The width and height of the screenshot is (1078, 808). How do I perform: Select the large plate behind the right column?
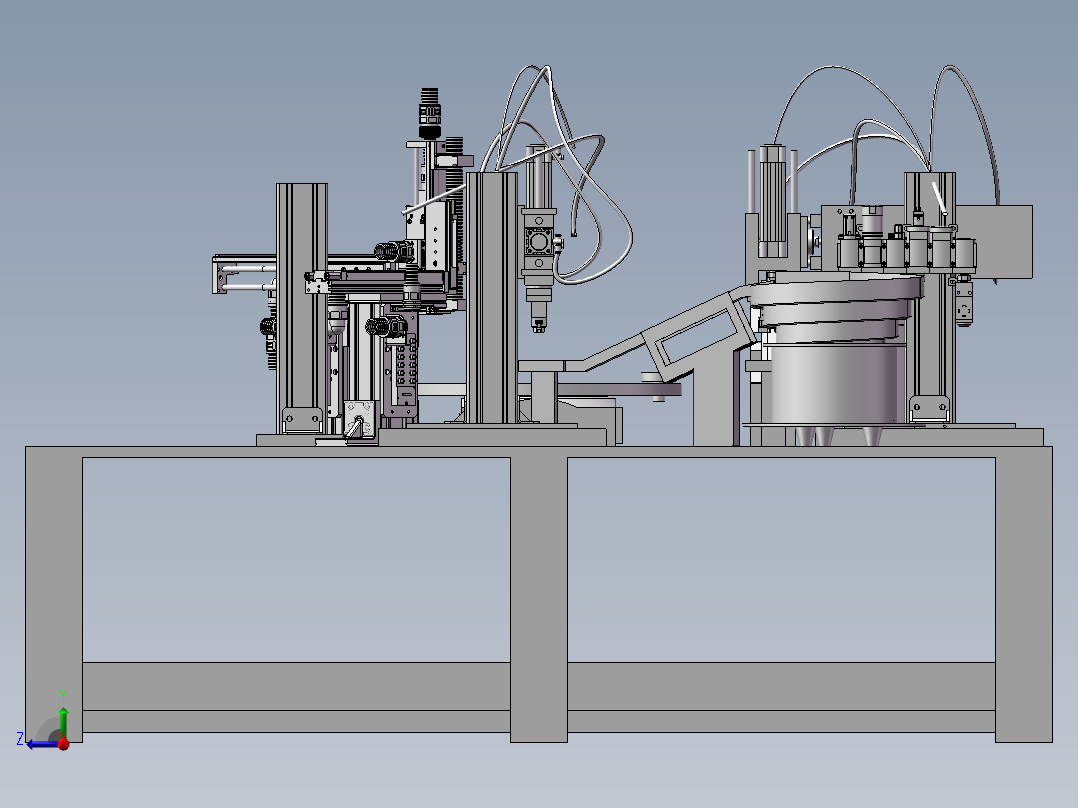(994, 241)
